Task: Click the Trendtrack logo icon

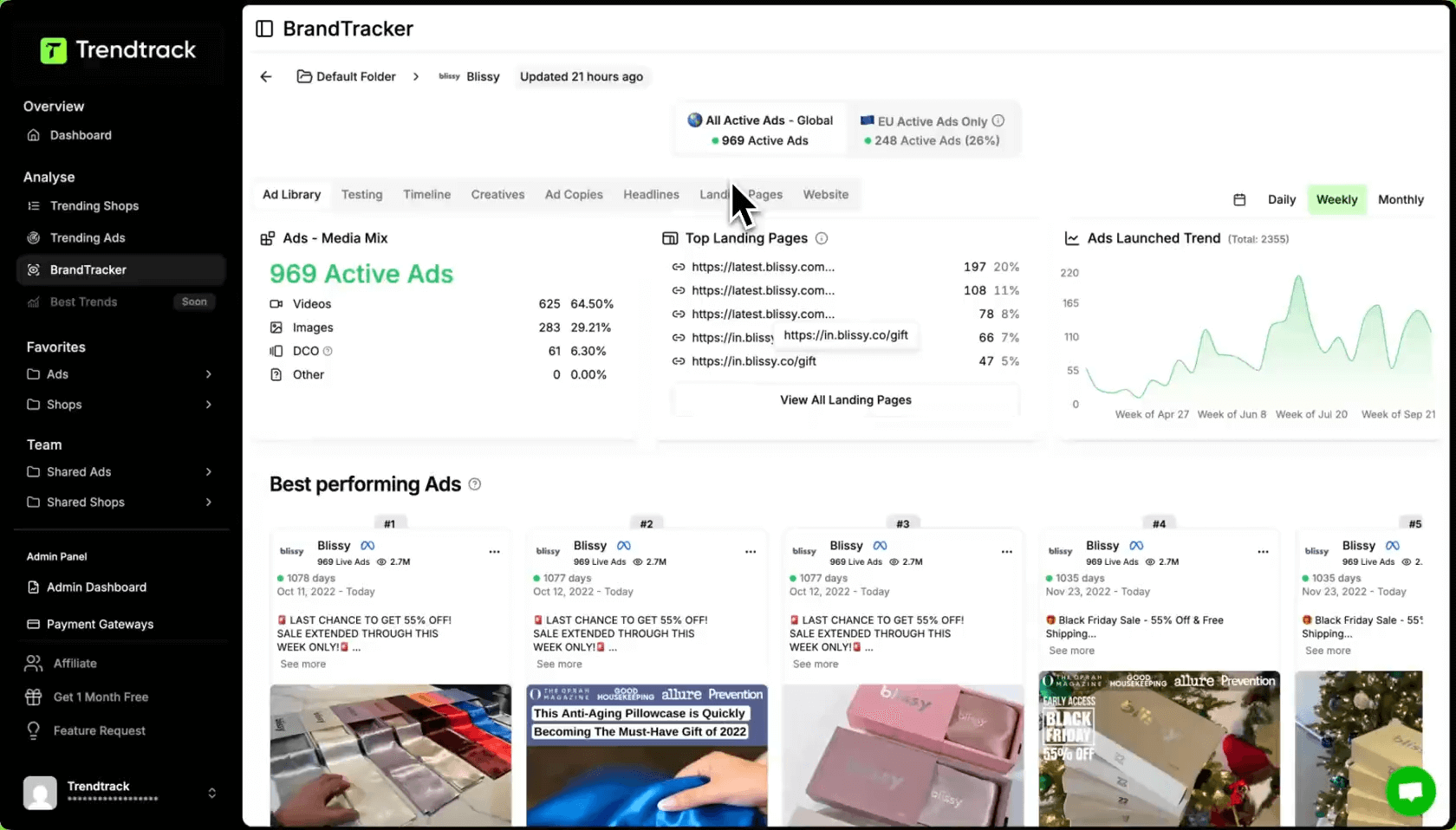Action: 53,50
